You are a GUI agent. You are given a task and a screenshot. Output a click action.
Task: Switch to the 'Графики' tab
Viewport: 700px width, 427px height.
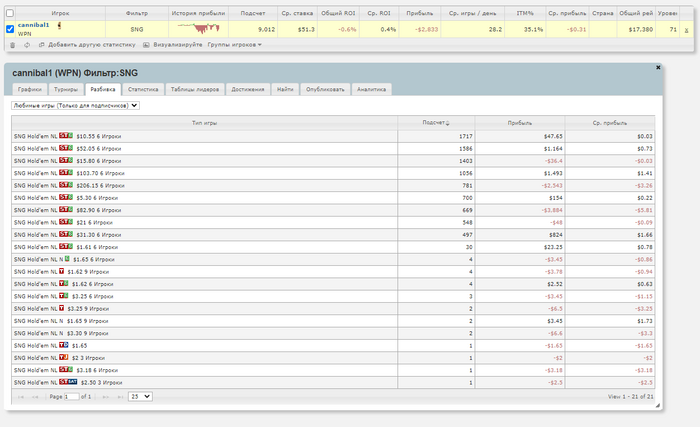pos(28,89)
